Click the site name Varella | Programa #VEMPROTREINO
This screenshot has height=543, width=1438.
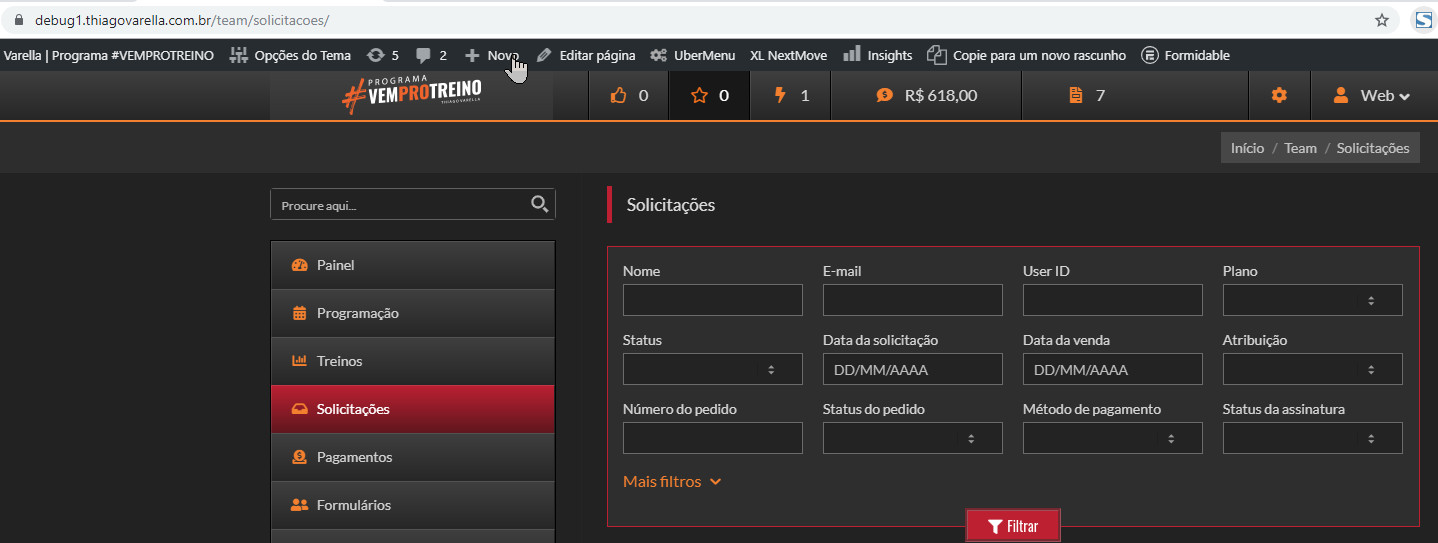pos(108,55)
